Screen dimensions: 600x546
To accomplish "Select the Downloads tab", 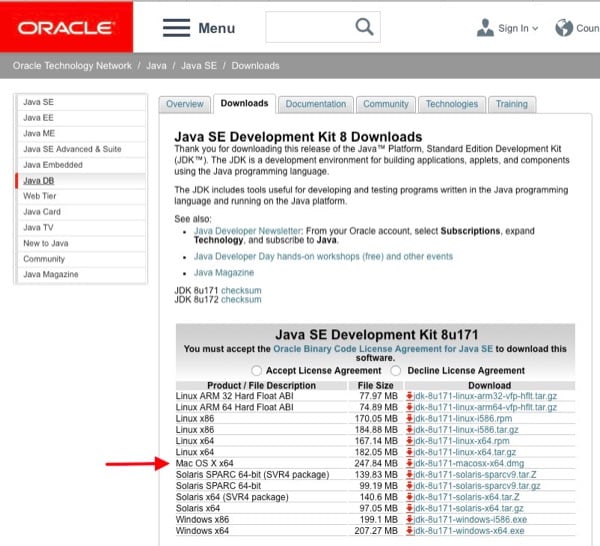I will click(245, 103).
